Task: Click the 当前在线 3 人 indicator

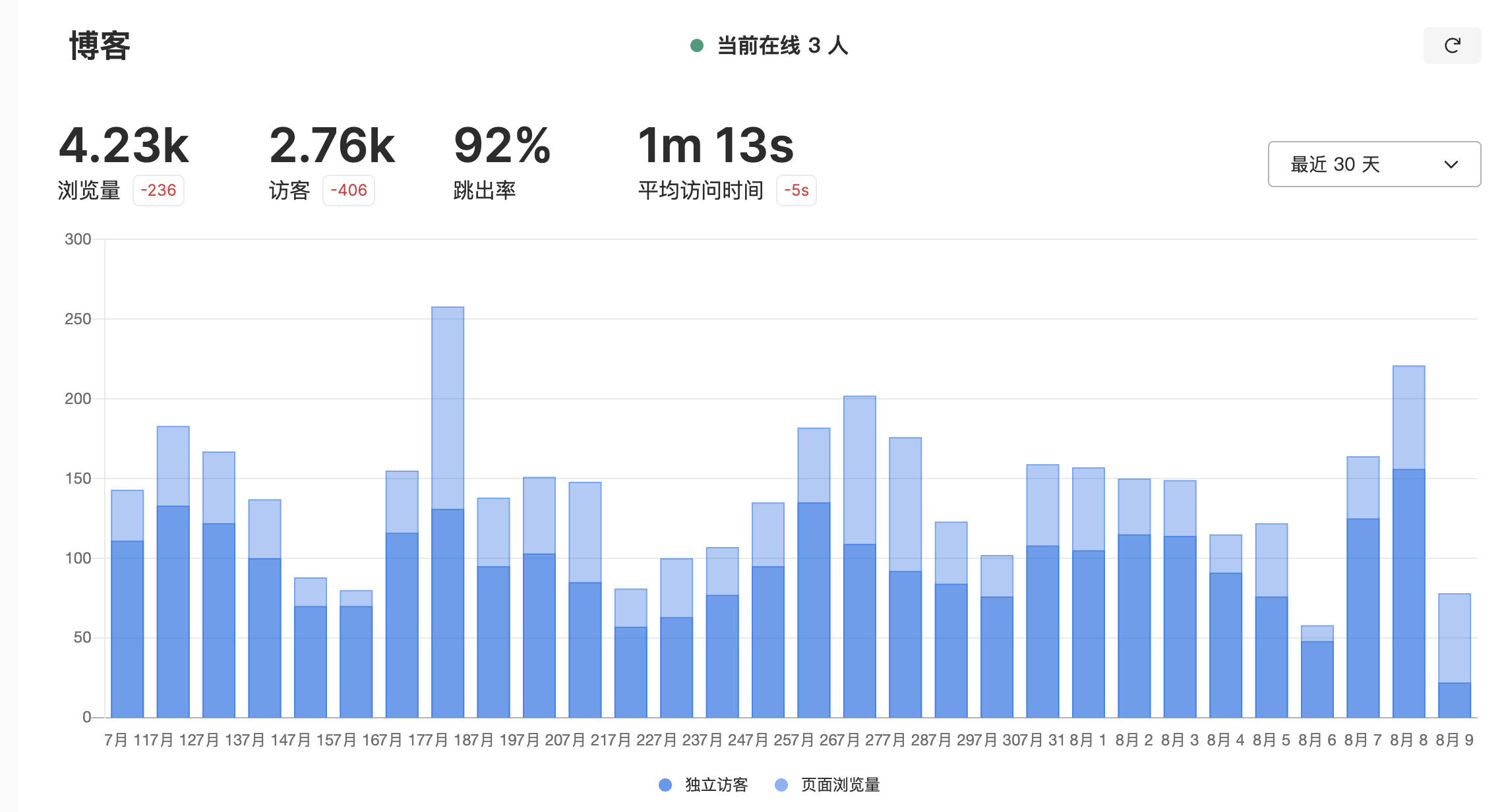Action: pyautogui.click(x=782, y=45)
